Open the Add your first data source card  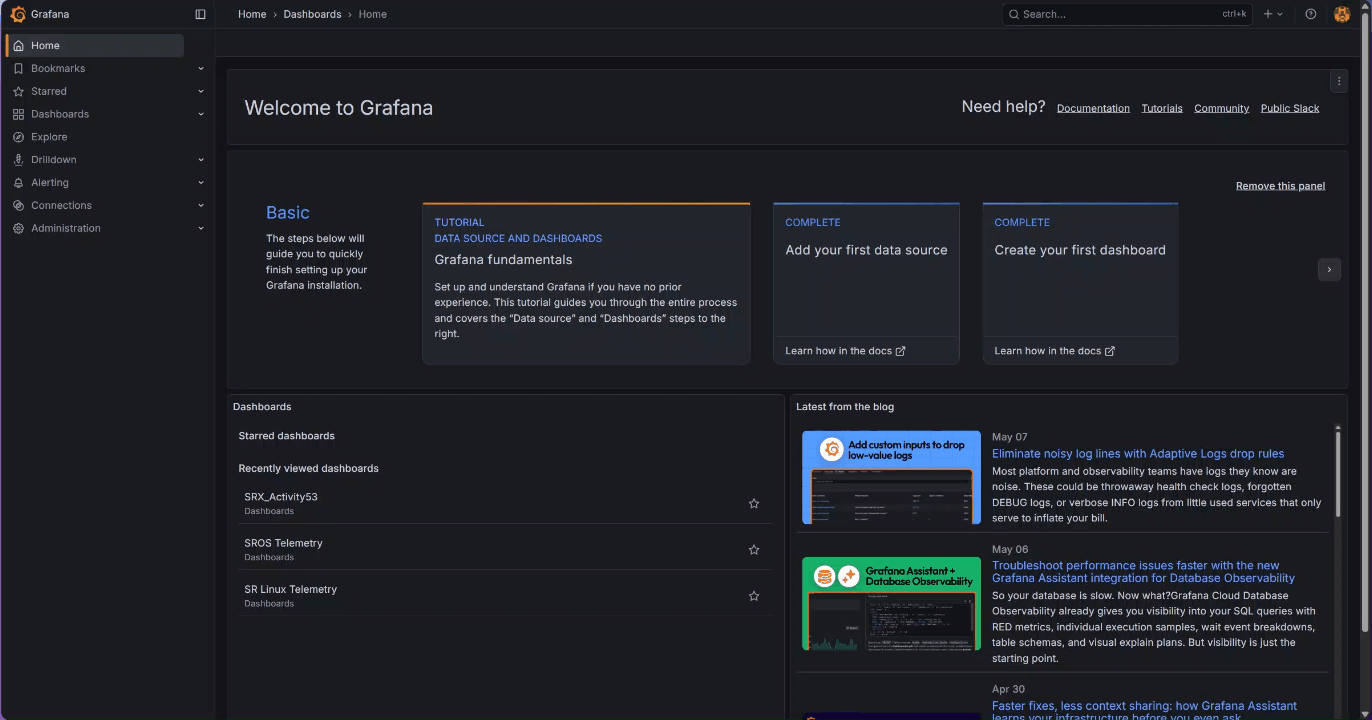[x=866, y=284]
